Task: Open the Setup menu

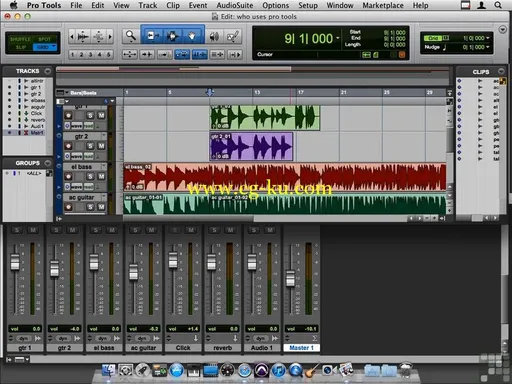Action: click(x=308, y=5)
